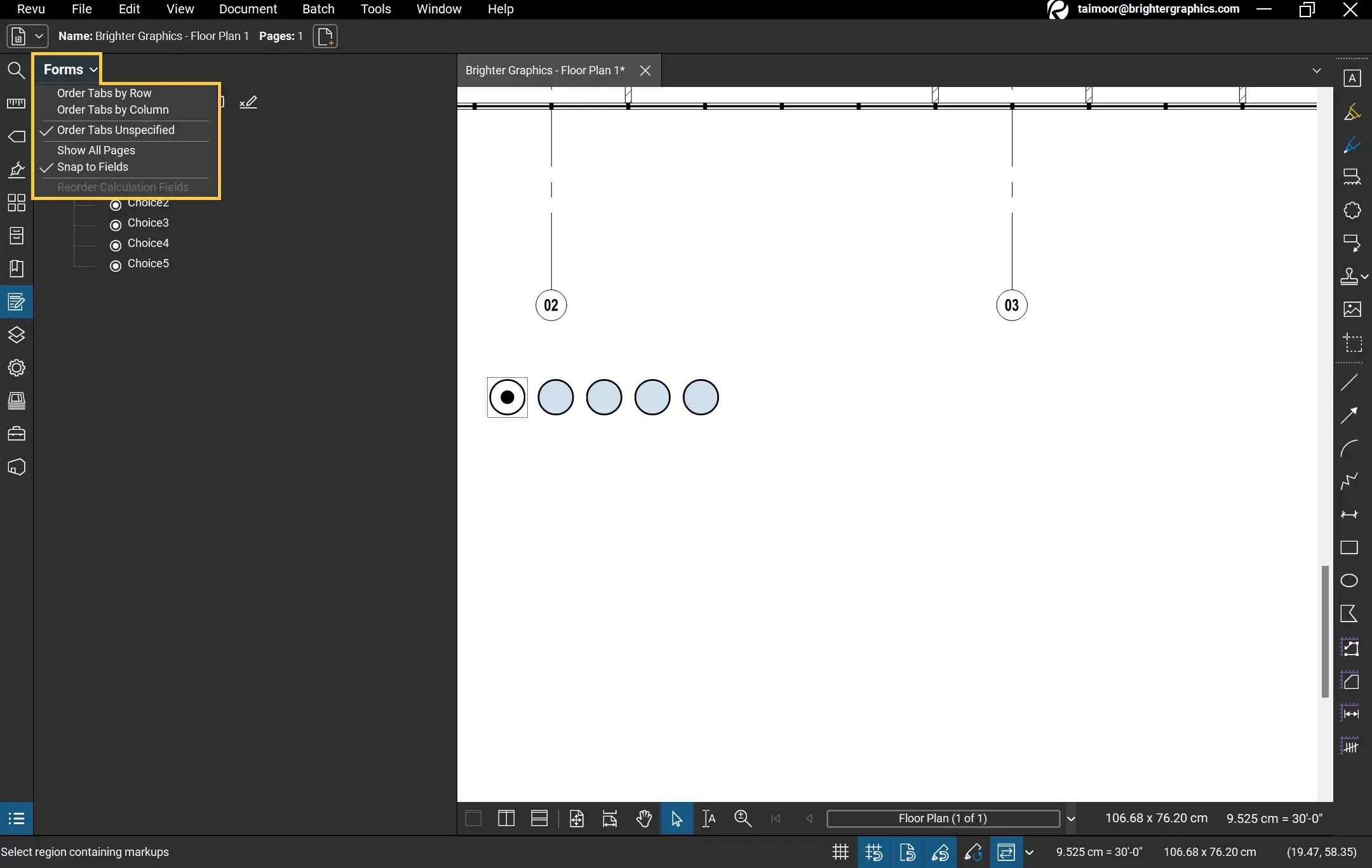Toggle Snap to Content in status bar
The height and width of the screenshot is (868, 1372).
click(907, 852)
